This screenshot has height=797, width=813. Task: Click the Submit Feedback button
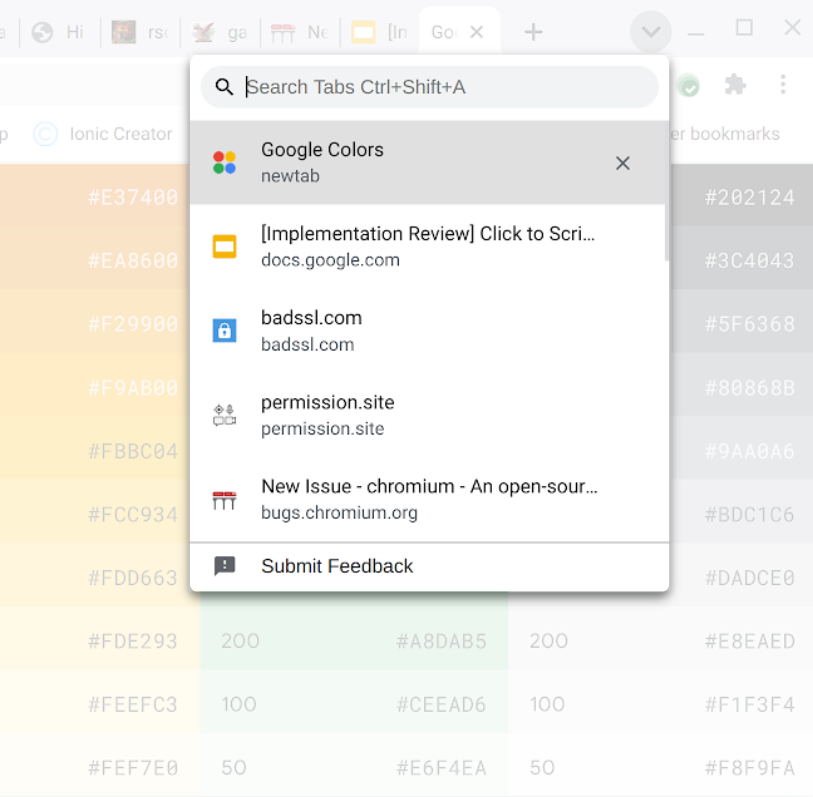coord(337,566)
